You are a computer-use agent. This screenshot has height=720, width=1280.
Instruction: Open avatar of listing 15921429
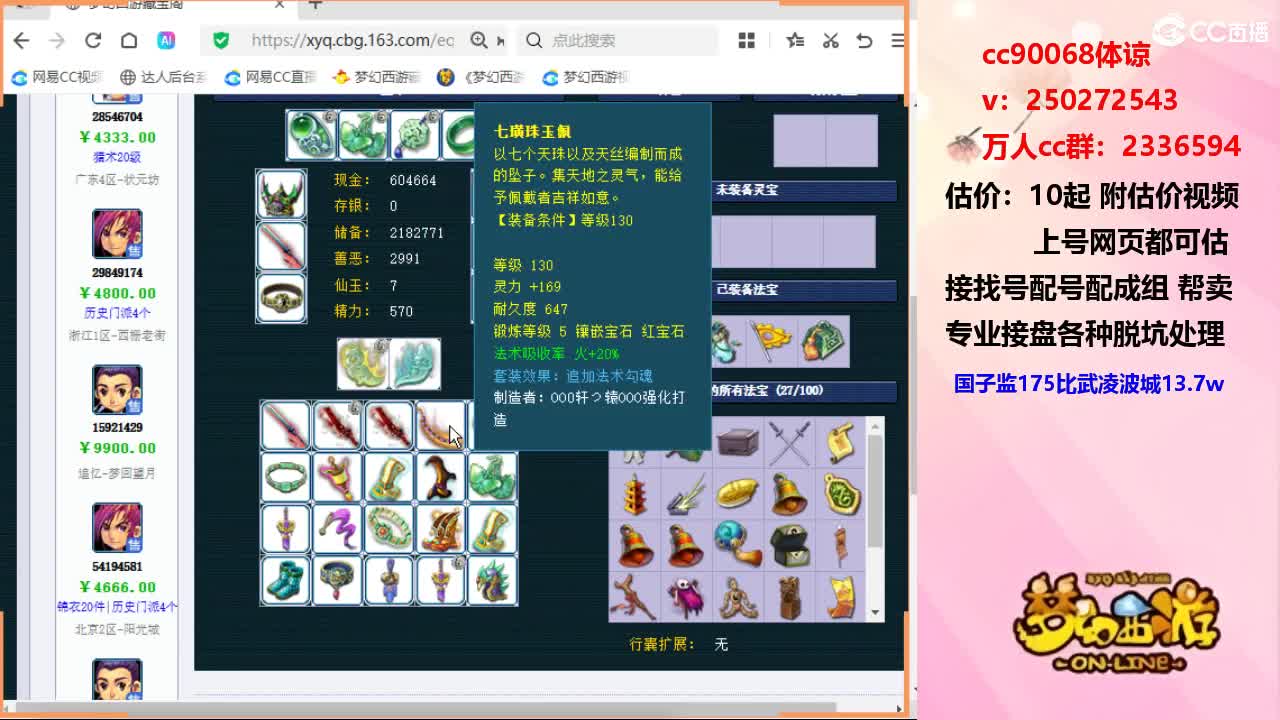pos(117,390)
